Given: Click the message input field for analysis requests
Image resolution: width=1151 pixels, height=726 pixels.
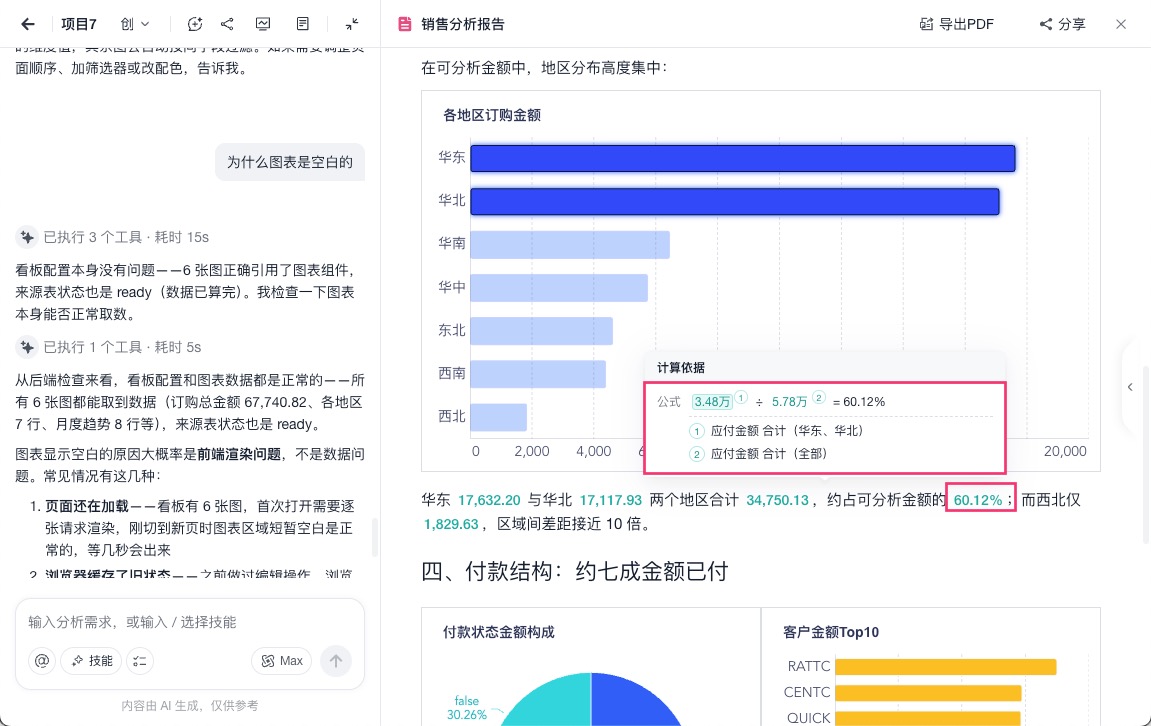Looking at the screenshot, I should (x=189, y=622).
